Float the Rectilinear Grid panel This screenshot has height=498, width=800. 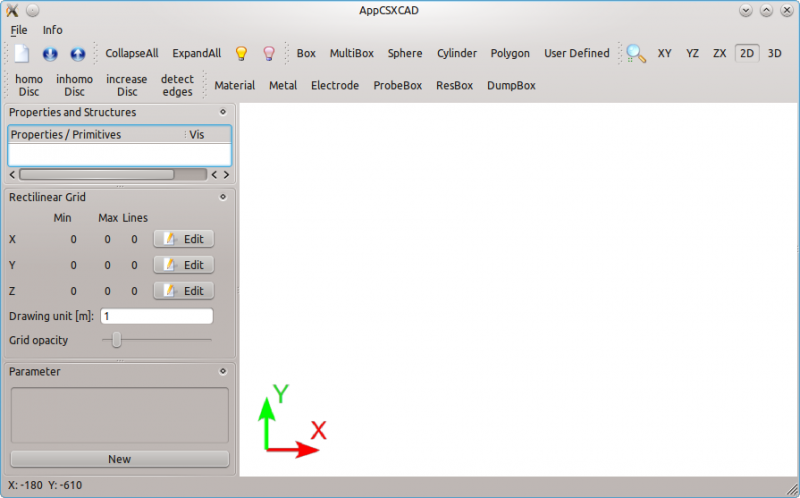(223, 197)
